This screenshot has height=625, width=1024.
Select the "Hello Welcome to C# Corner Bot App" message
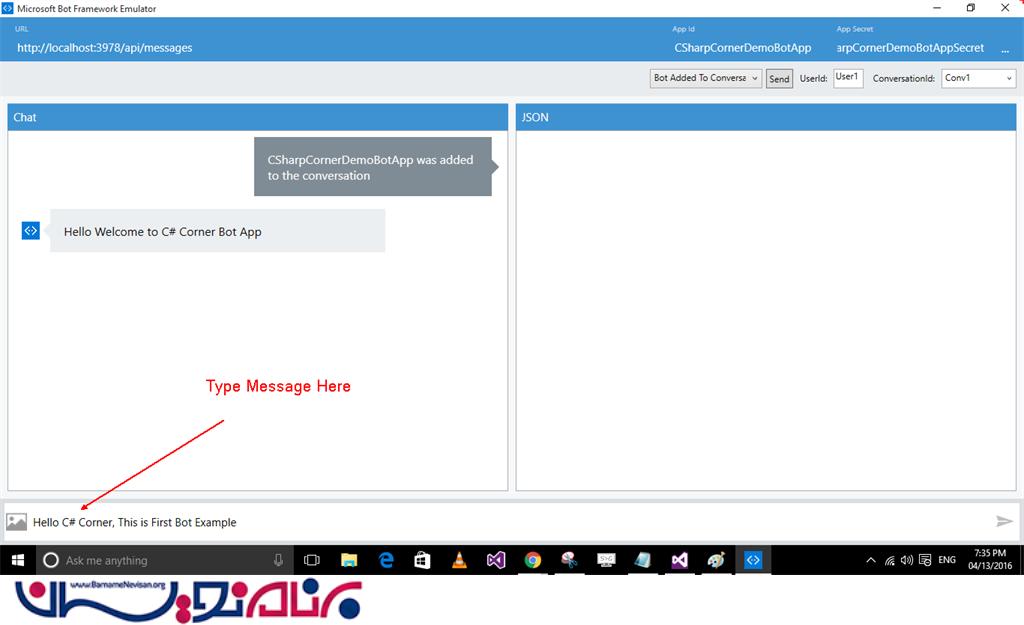217,231
